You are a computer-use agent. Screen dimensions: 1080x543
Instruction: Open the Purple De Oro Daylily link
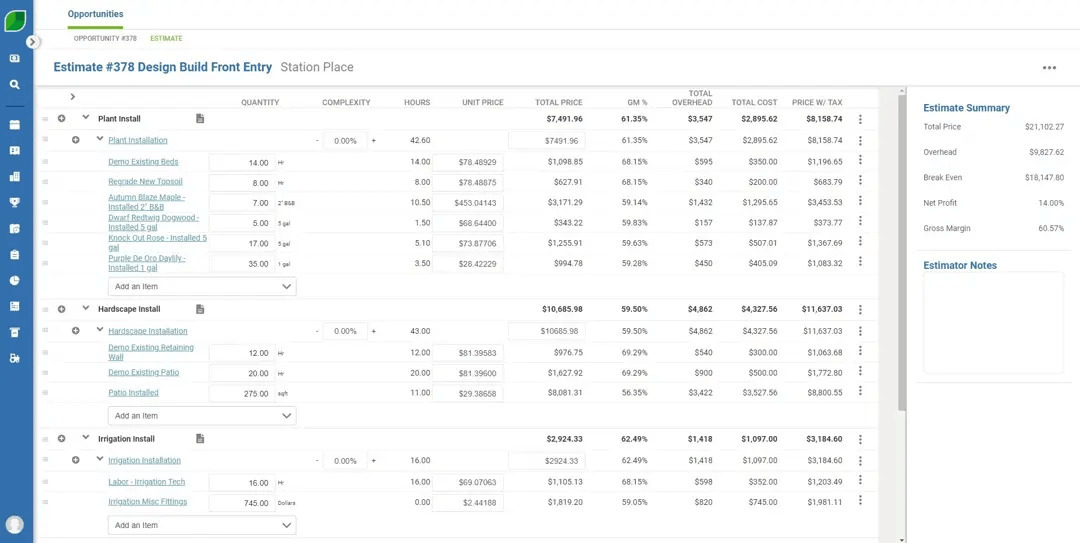point(147,263)
